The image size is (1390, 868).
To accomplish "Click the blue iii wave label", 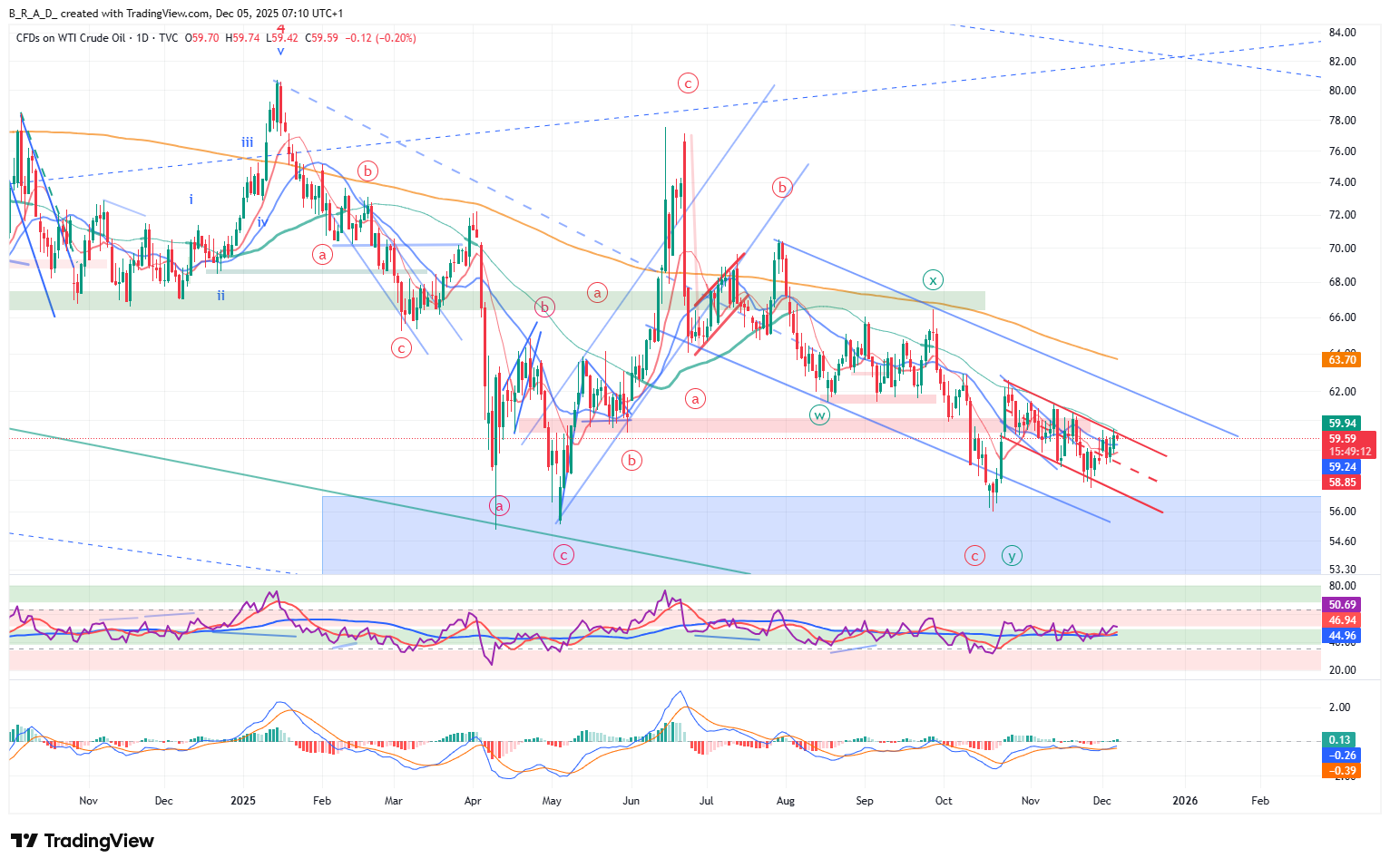I will 247,142.
